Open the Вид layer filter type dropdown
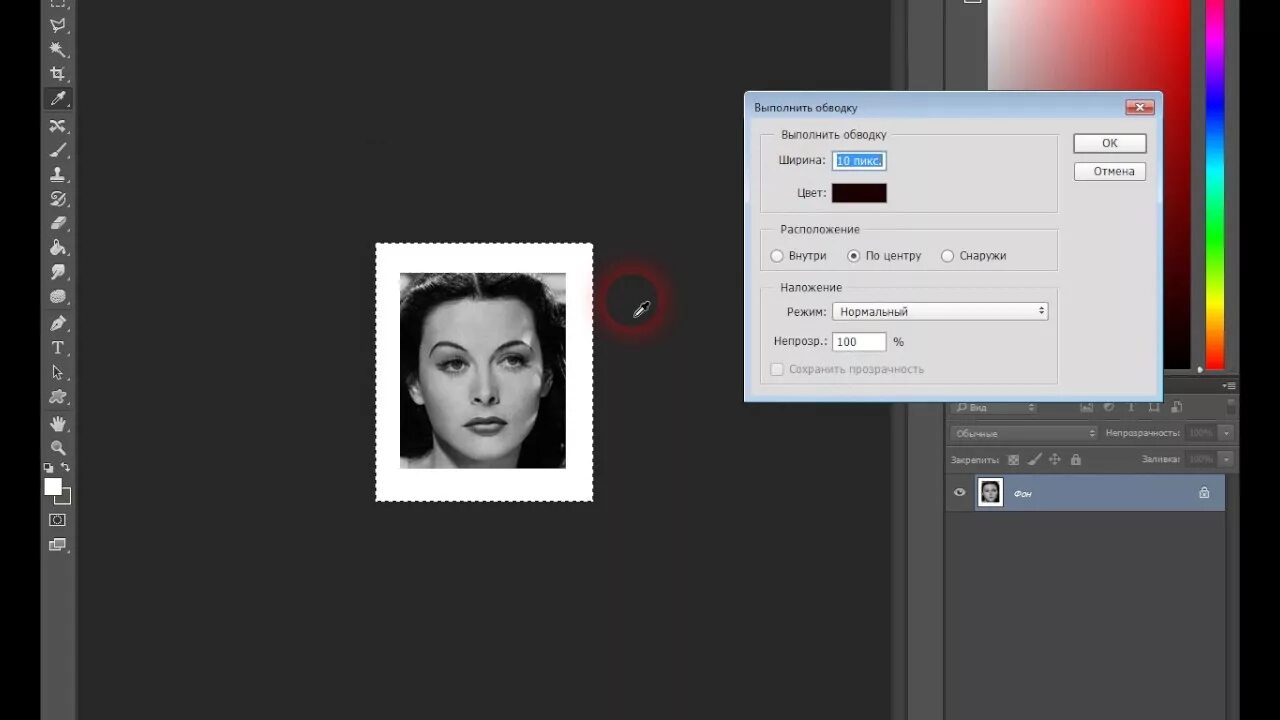The width and height of the screenshot is (1280, 720). 994,407
